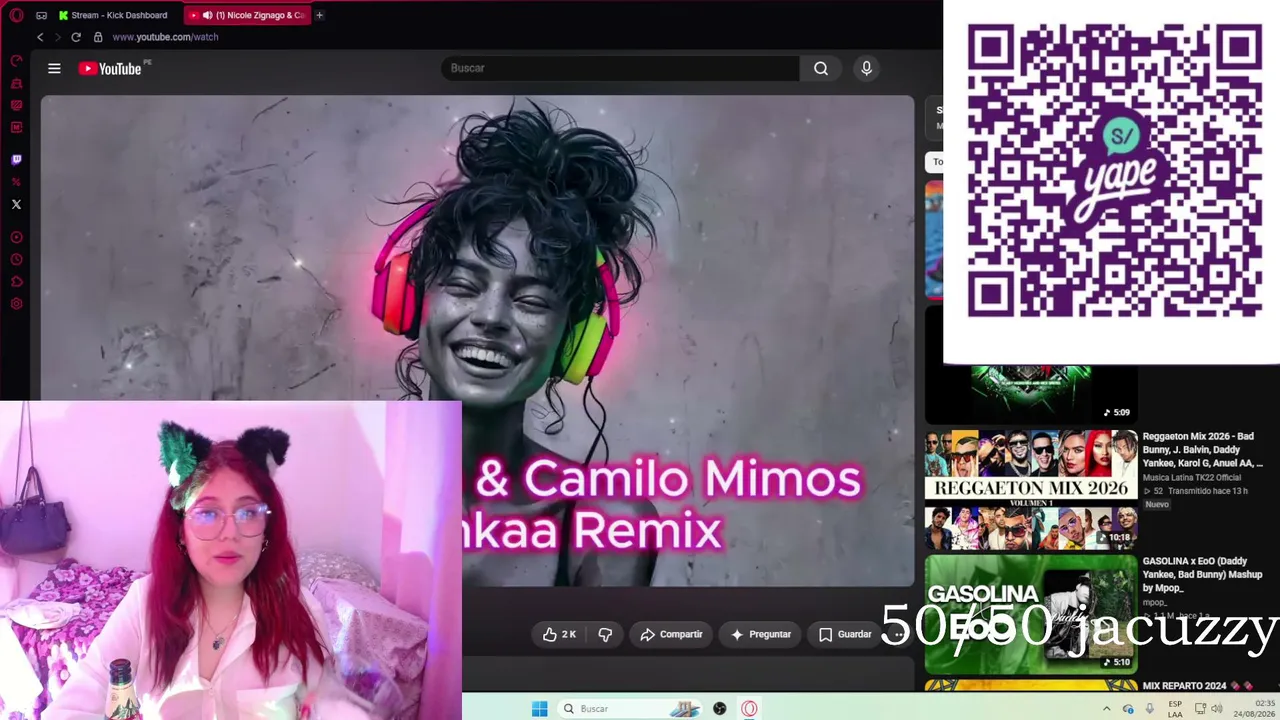Click into the YouTube Buscar search box

pos(620,68)
